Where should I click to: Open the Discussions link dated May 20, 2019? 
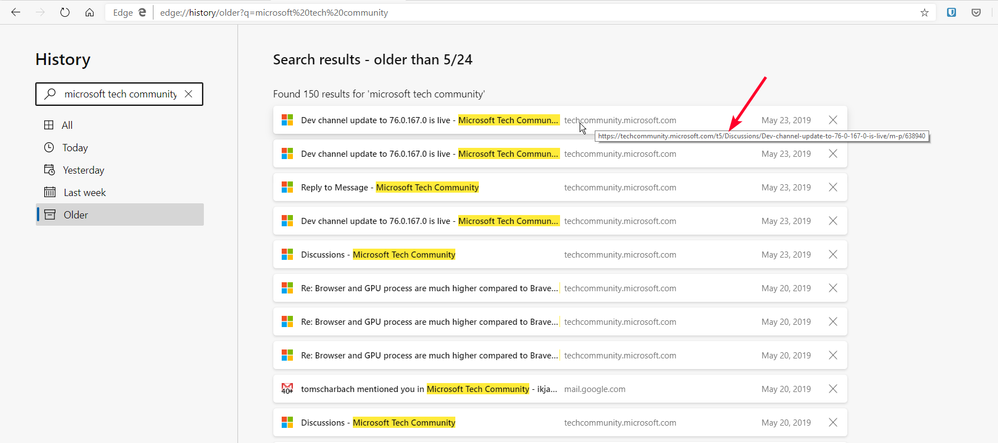coord(378,422)
